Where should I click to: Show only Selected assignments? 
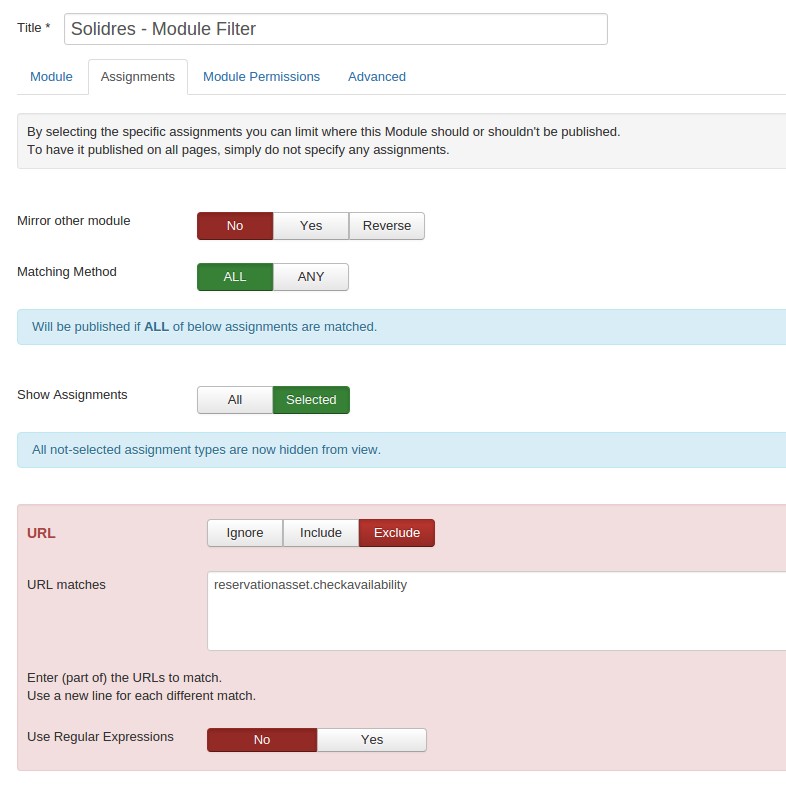(311, 400)
